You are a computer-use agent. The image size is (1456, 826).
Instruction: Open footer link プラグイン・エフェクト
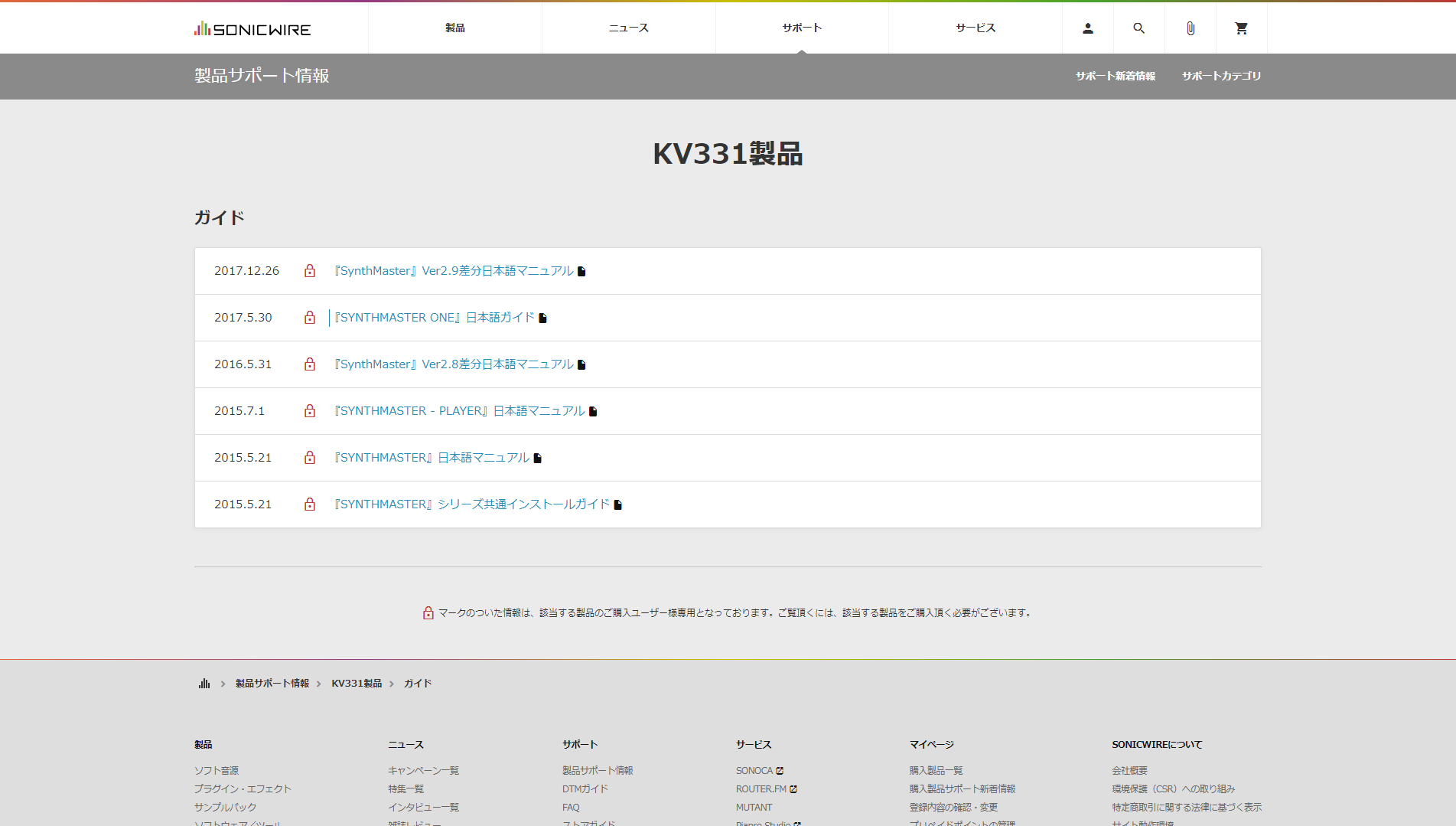click(x=243, y=789)
